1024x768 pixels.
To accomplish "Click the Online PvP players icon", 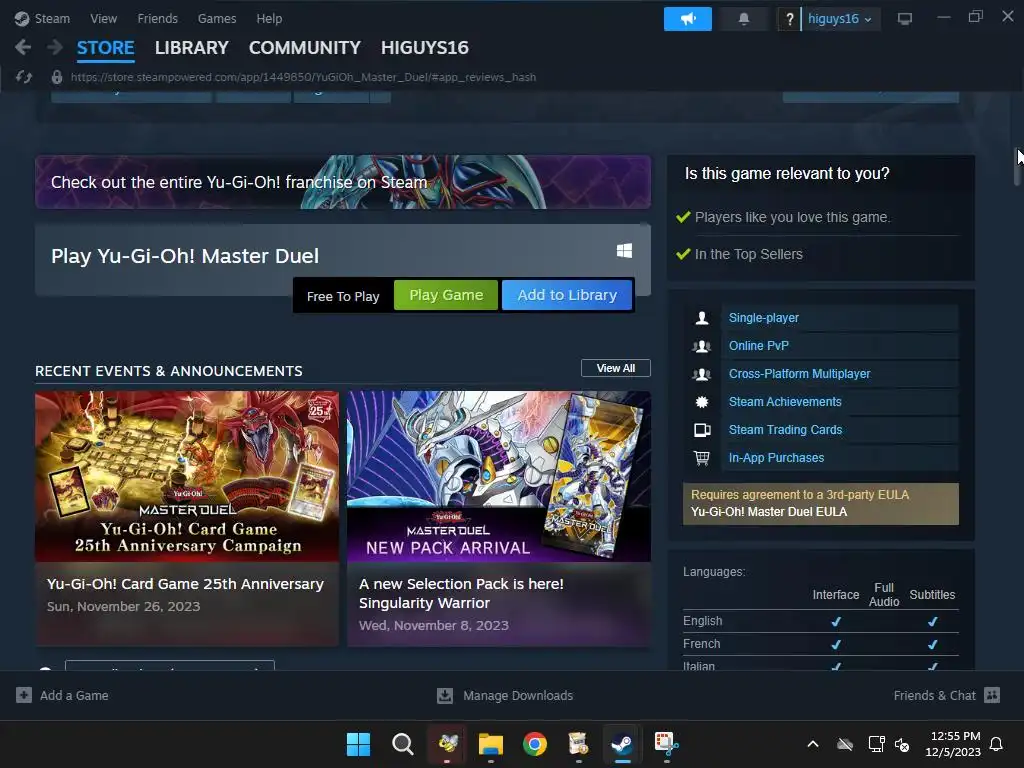I will (x=702, y=346).
